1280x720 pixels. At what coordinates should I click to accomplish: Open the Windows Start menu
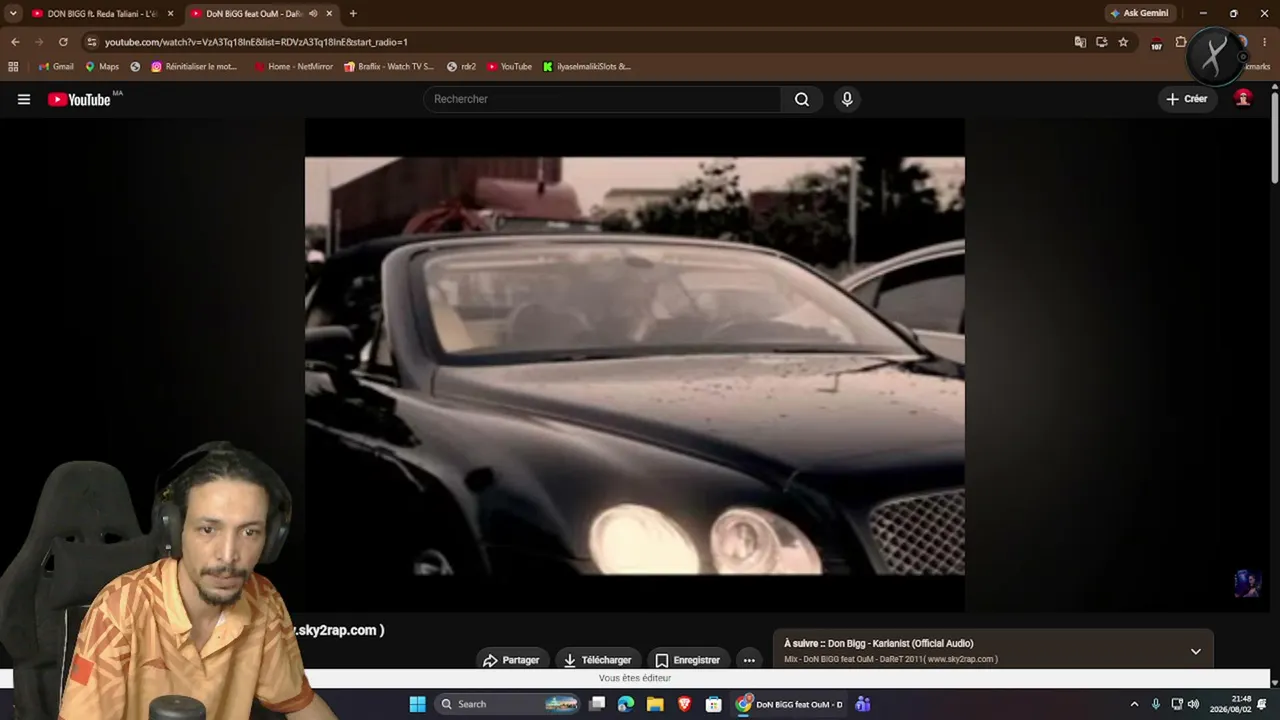click(x=418, y=704)
